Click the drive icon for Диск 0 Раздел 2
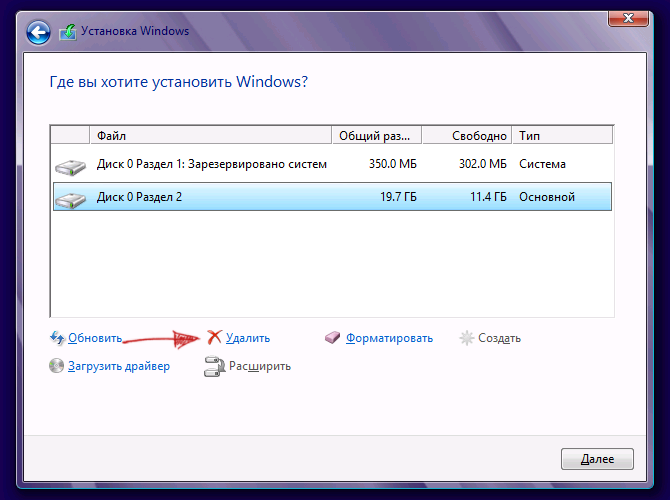Viewport: 670px width, 500px height. coord(71,200)
